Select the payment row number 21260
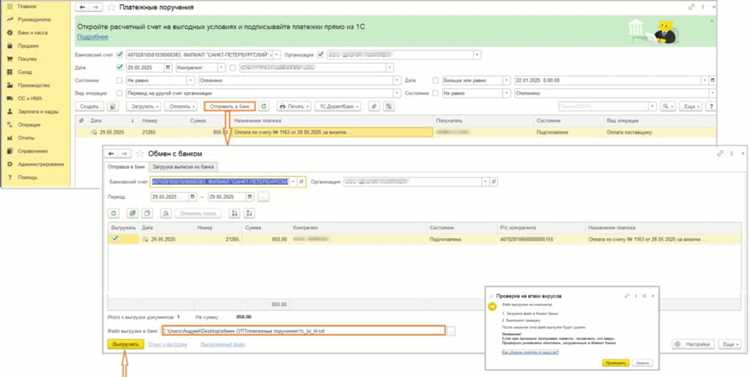The image size is (750, 377). (396, 132)
